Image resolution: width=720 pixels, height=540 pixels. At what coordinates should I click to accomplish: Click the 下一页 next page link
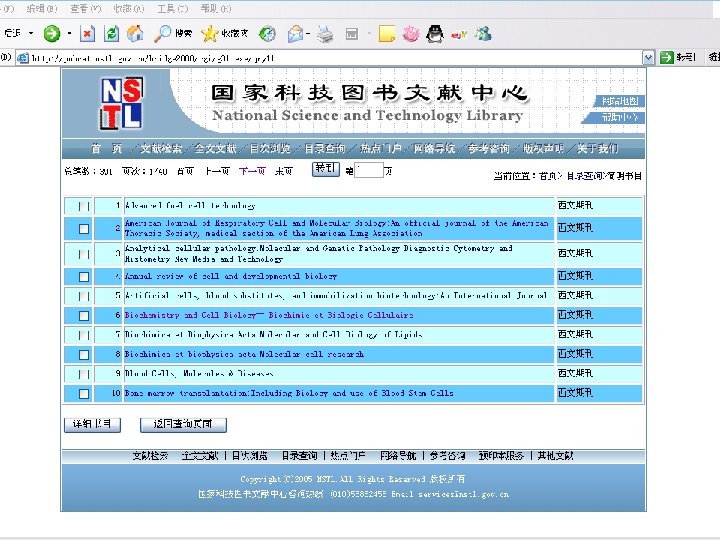(252, 171)
